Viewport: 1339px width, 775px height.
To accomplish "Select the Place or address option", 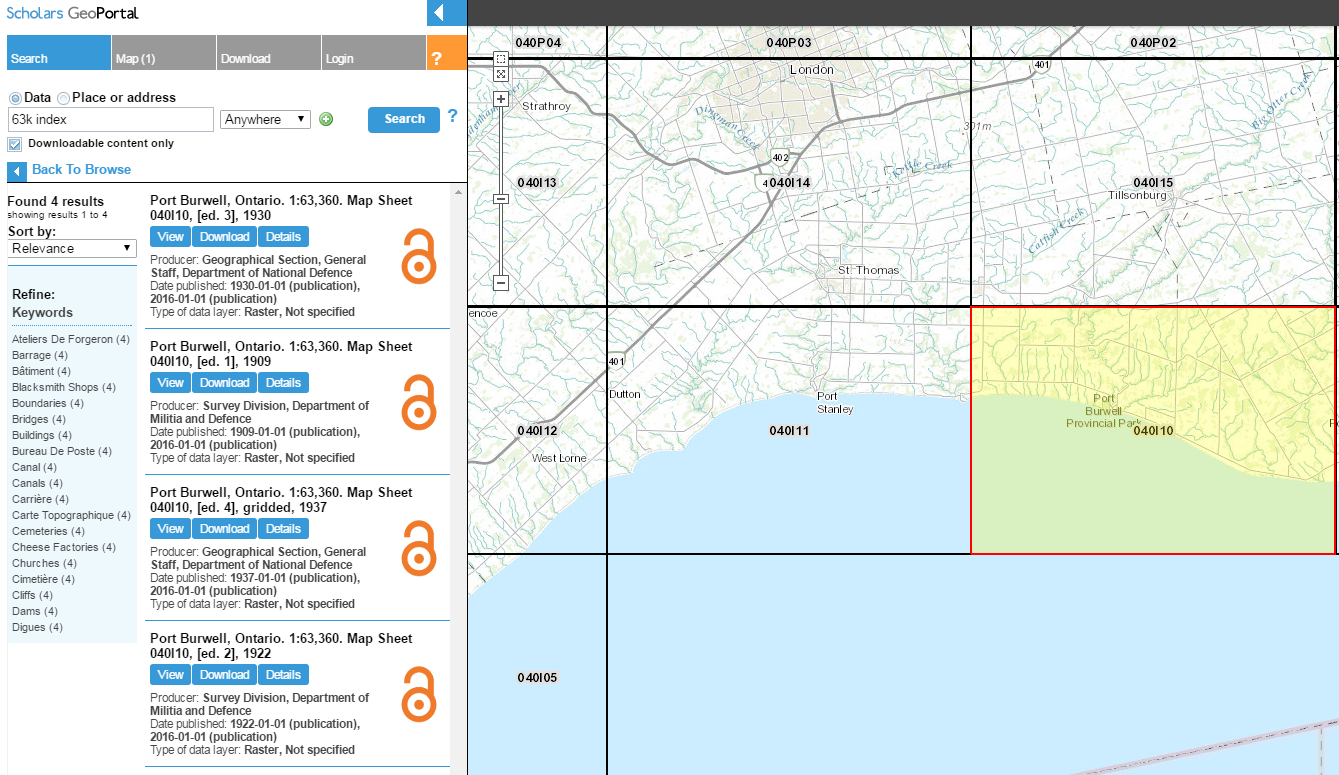I will pos(64,98).
